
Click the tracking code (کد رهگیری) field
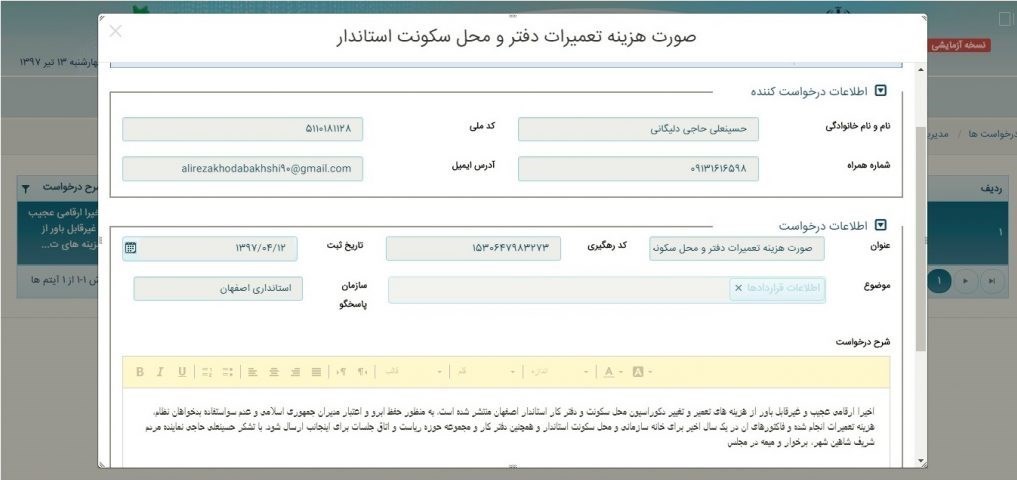473,248
